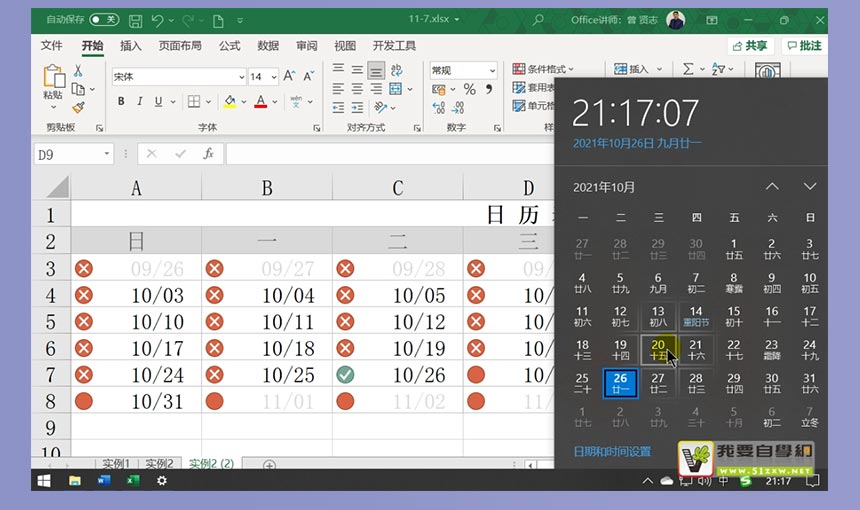Decrease font size with smaller A icon

click(x=309, y=76)
